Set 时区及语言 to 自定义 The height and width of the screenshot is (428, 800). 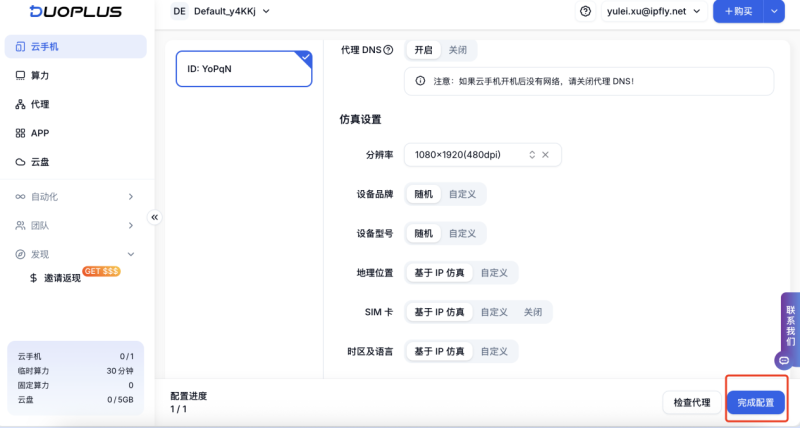[494, 351]
